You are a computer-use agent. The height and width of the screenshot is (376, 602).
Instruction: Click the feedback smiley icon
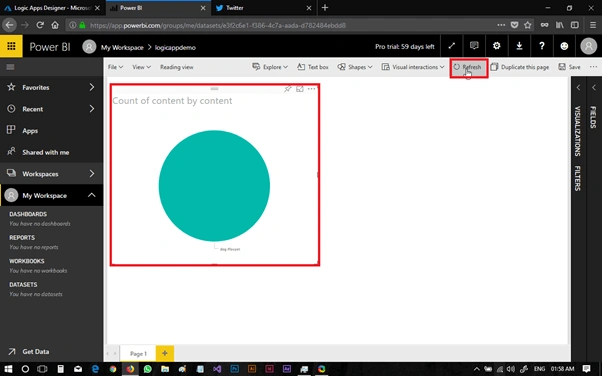tap(564, 46)
